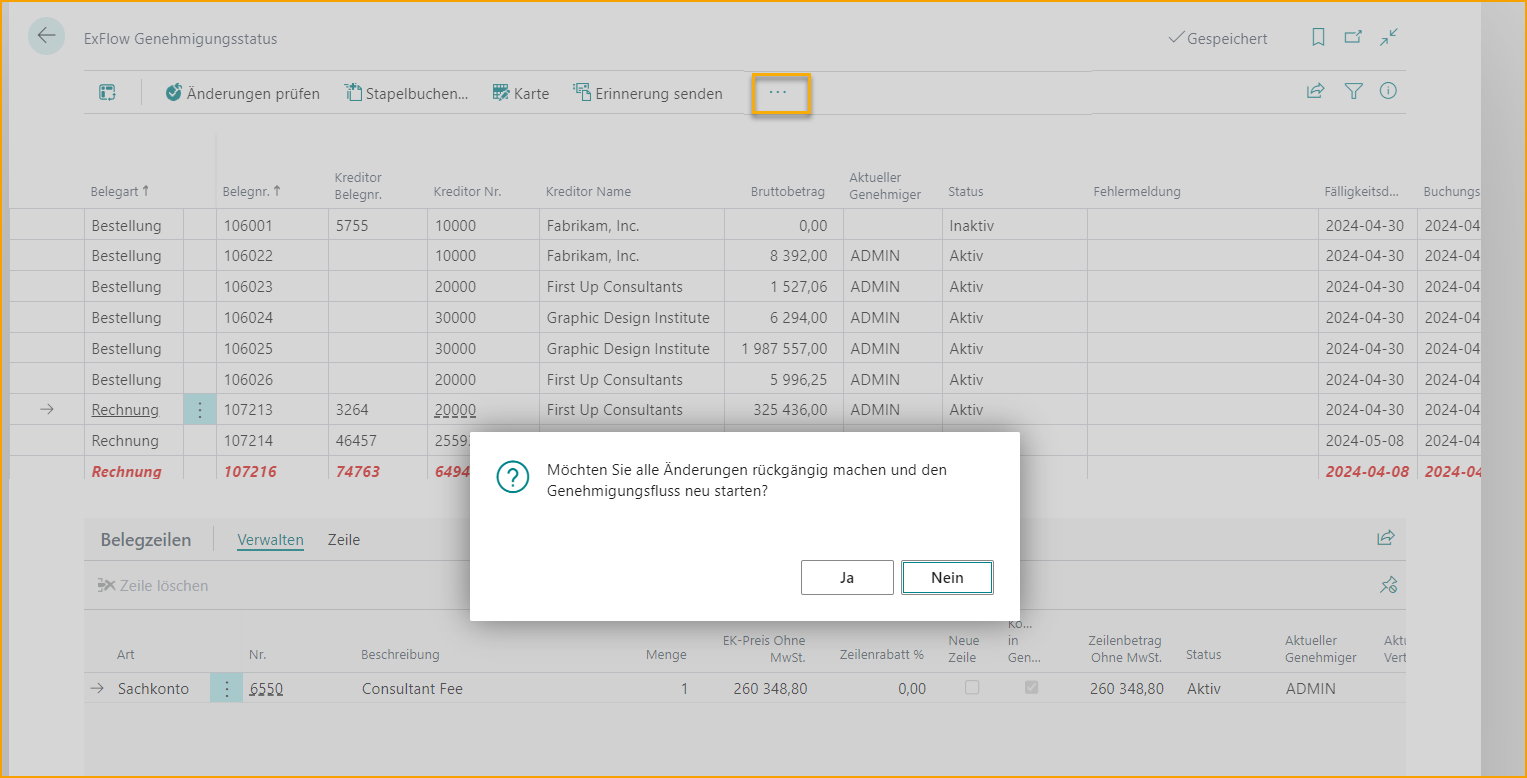Pin the Belegzeilen toolbar
This screenshot has height=778, width=1527.
[x=1388, y=586]
